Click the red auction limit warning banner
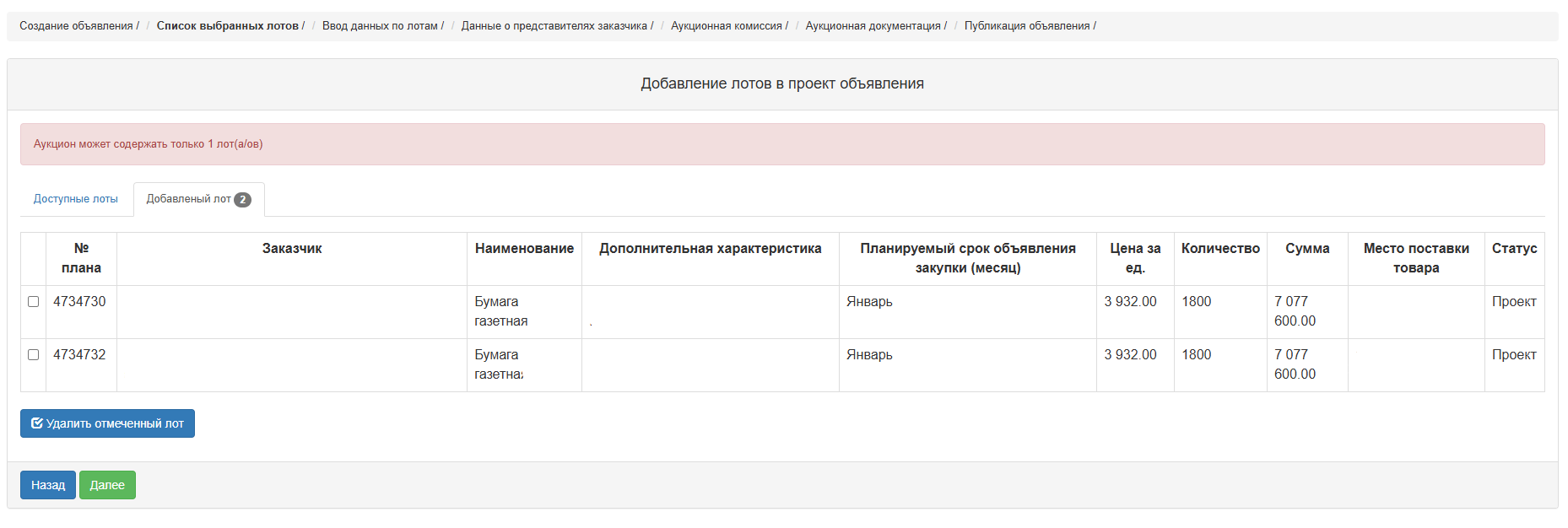The width and height of the screenshot is (1568, 528). tap(782, 144)
